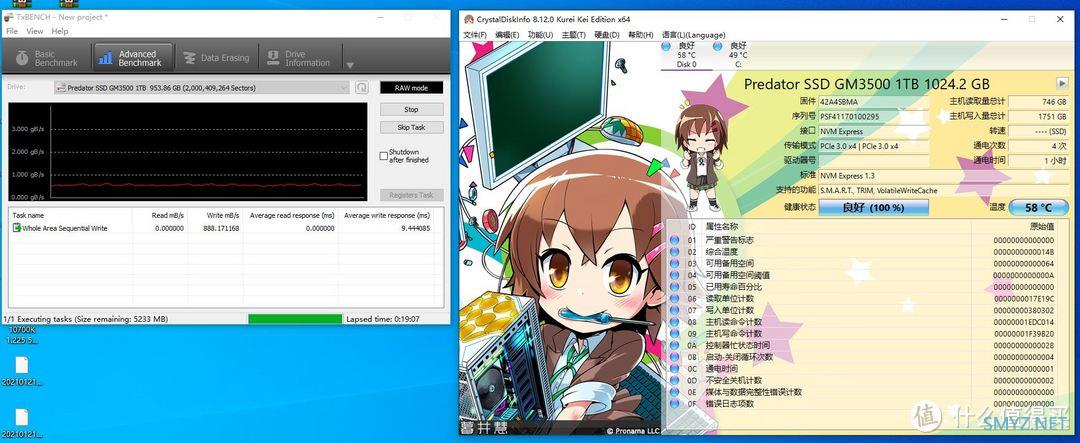
Task: Open TxBENCH Help menu
Action: tap(60, 31)
